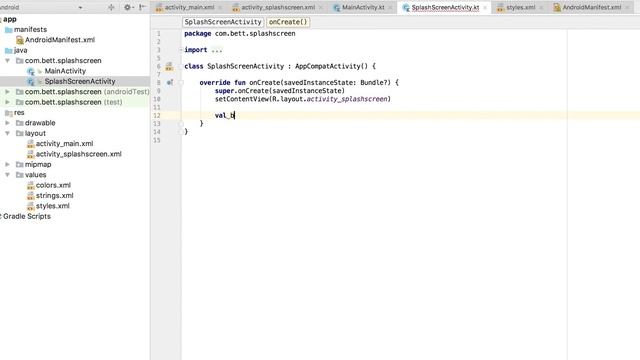Place cursor in 'val b' line

225,116
